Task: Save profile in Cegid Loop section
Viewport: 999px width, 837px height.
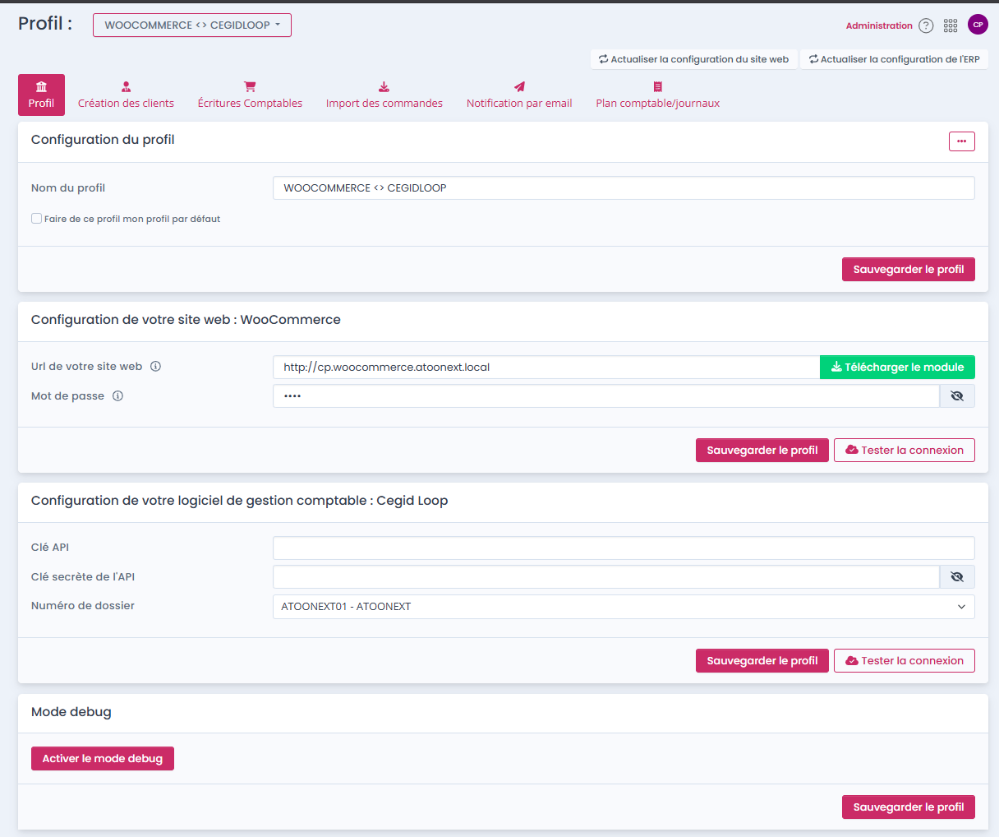Action: point(762,661)
